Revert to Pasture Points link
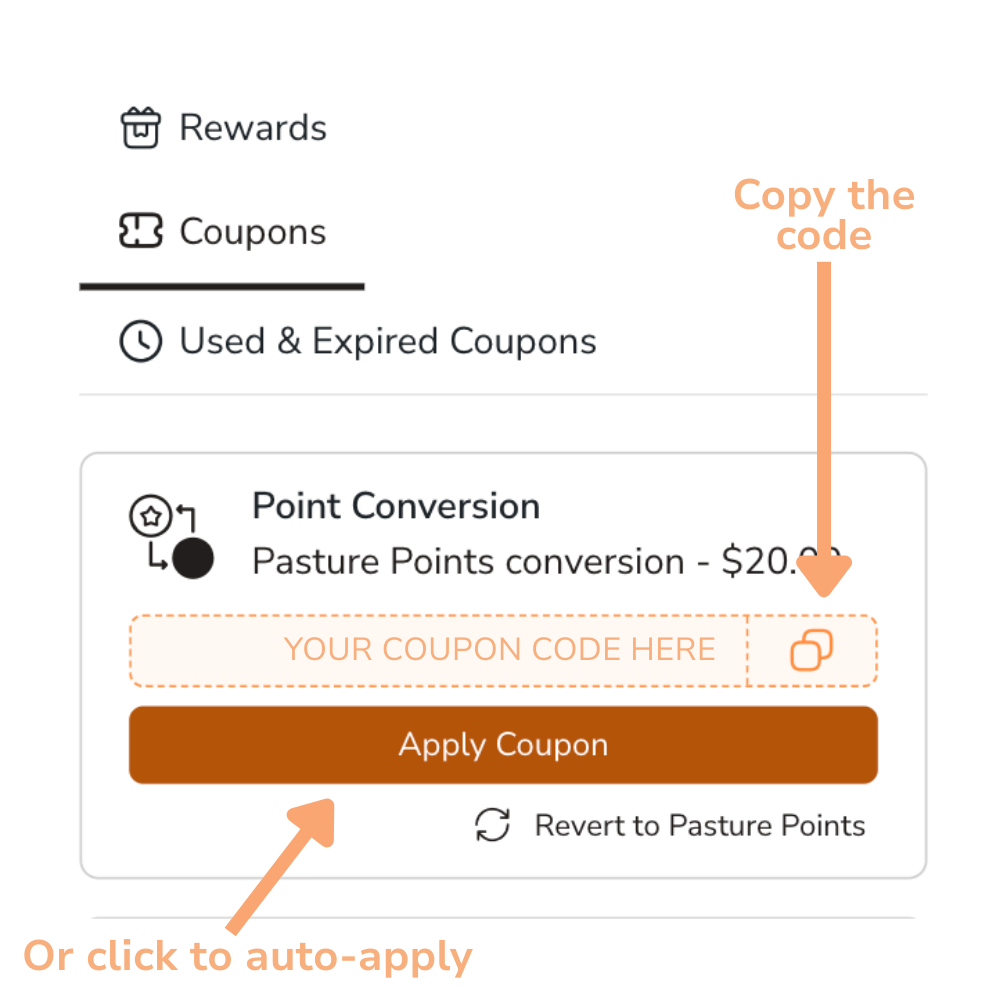 point(700,826)
